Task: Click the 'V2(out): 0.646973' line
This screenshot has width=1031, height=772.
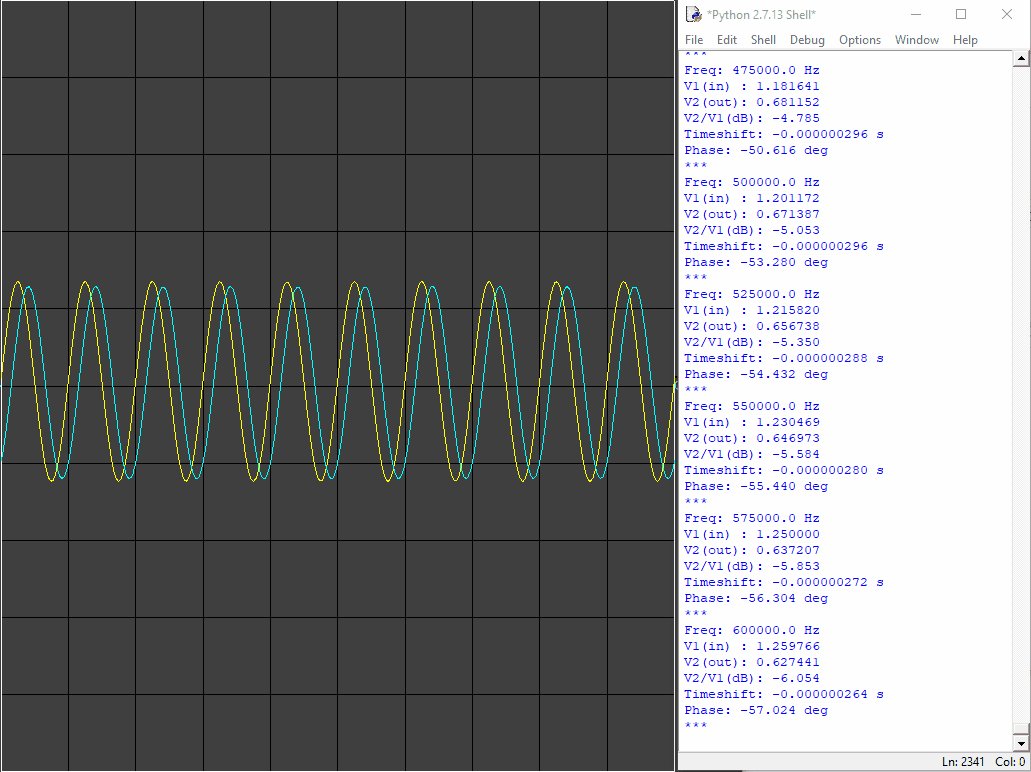Action: coord(752,438)
